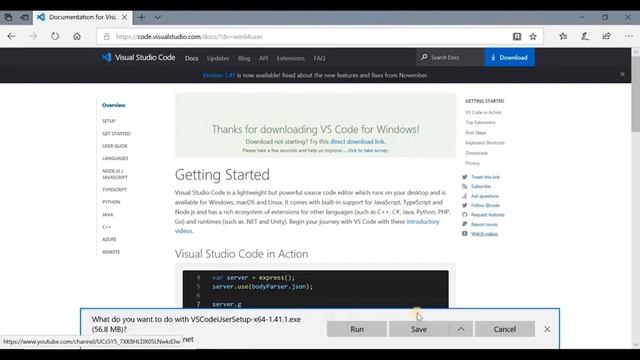Jump to VS Code in Action section
The width and height of the screenshot is (640, 360).
(483, 112)
